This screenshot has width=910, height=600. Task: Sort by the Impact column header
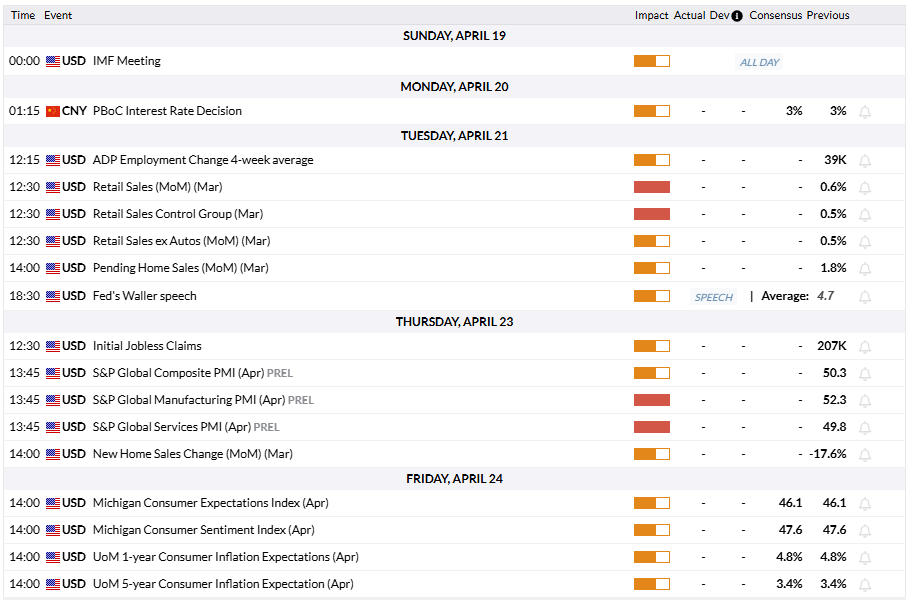tap(651, 15)
